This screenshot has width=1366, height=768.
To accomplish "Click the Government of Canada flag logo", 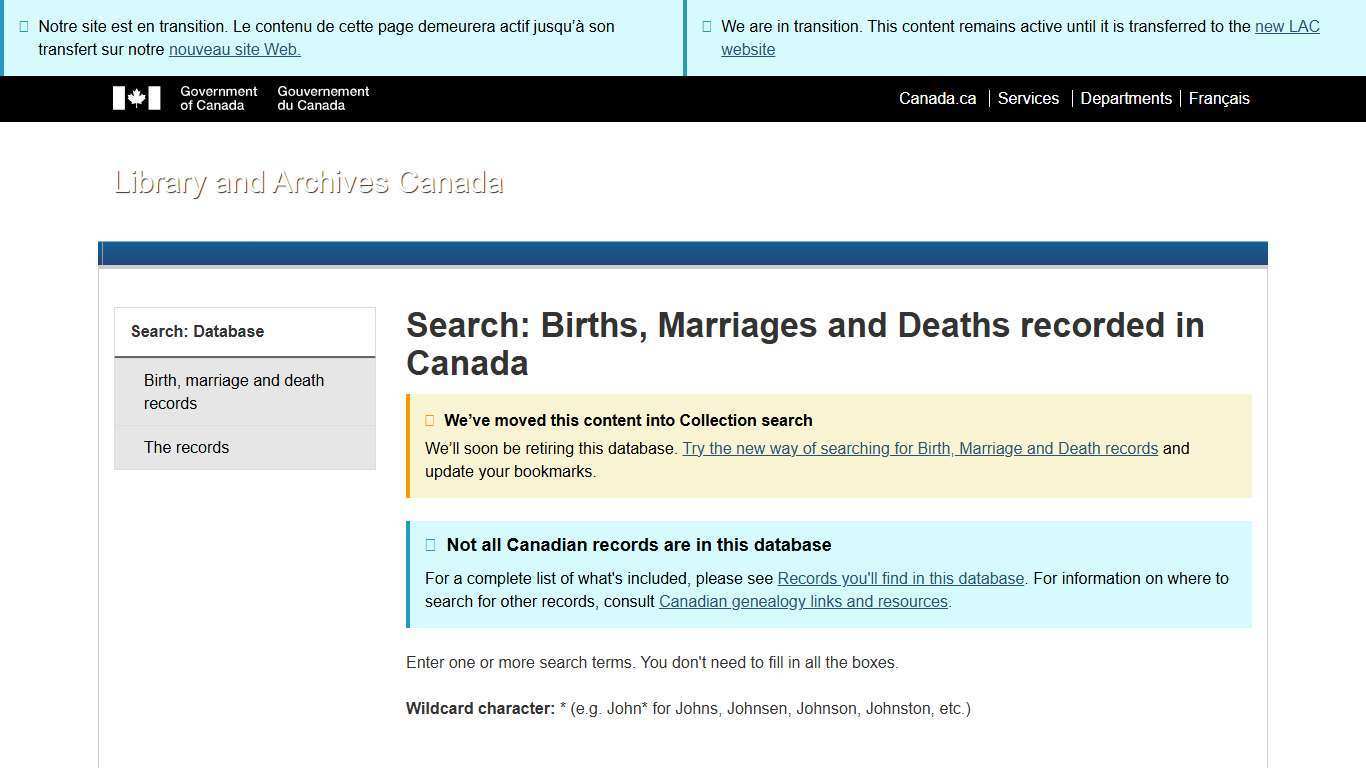I will click(136, 98).
